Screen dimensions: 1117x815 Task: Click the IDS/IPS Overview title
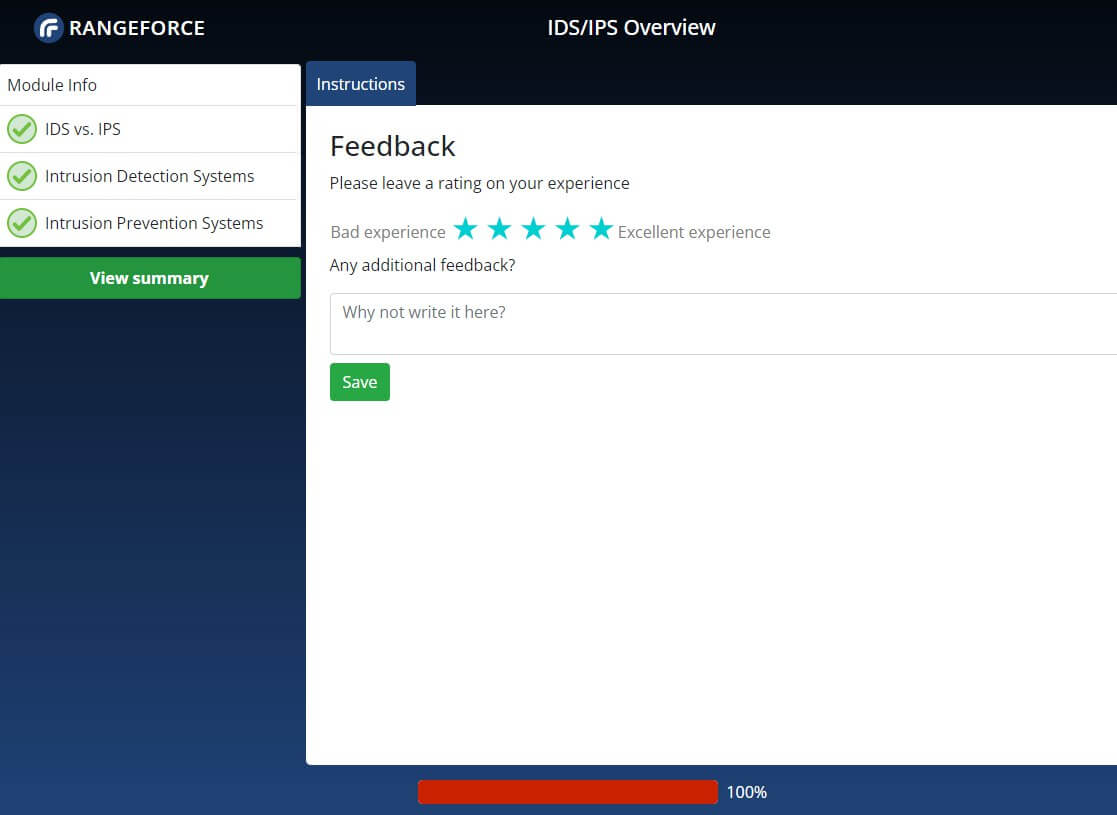[631, 28]
